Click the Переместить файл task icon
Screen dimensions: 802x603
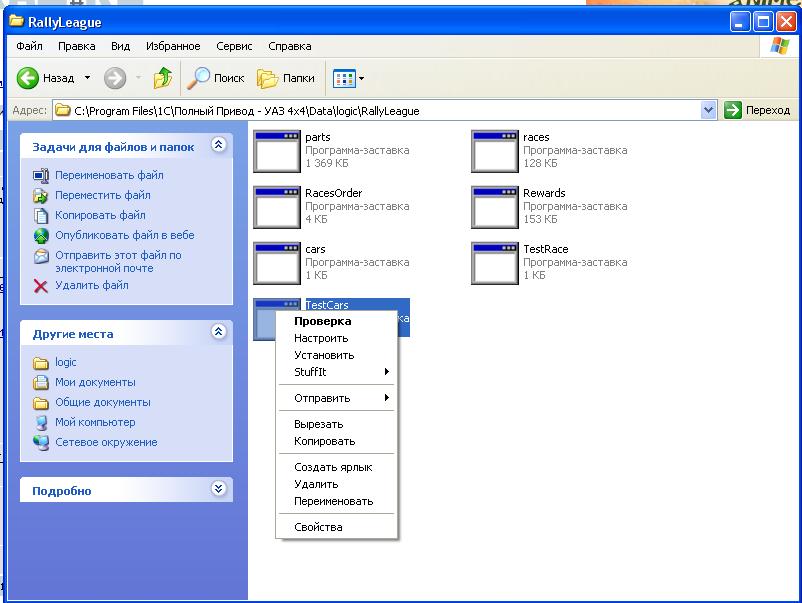pyautogui.click(x=41, y=195)
